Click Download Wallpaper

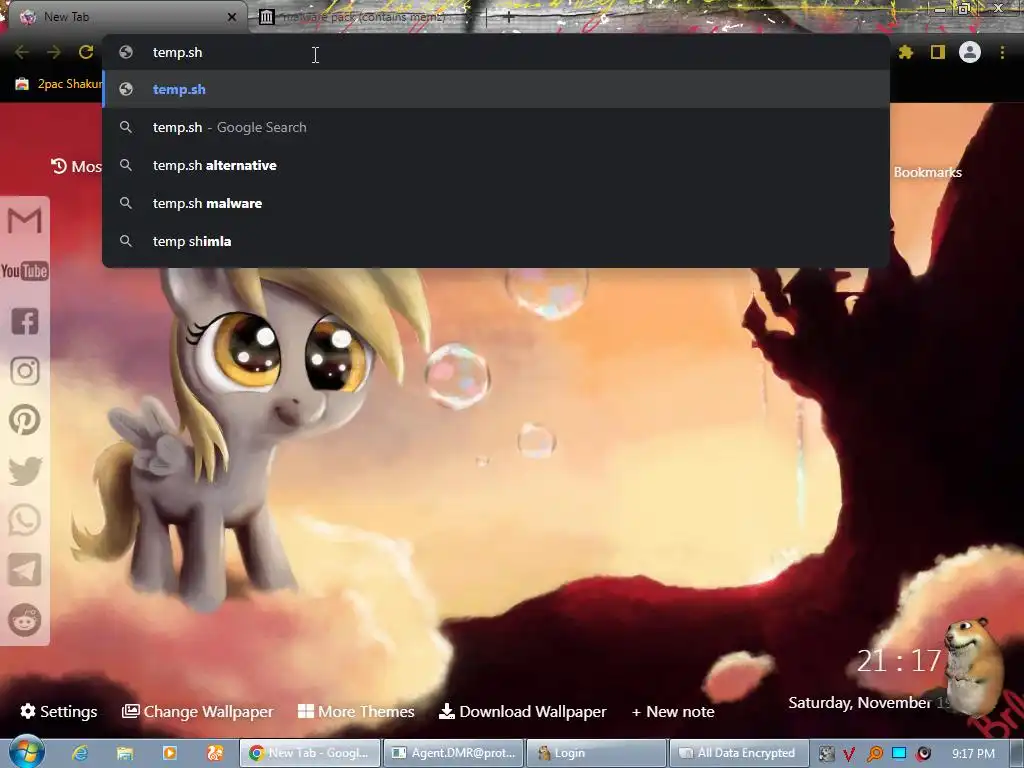coord(522,711)
